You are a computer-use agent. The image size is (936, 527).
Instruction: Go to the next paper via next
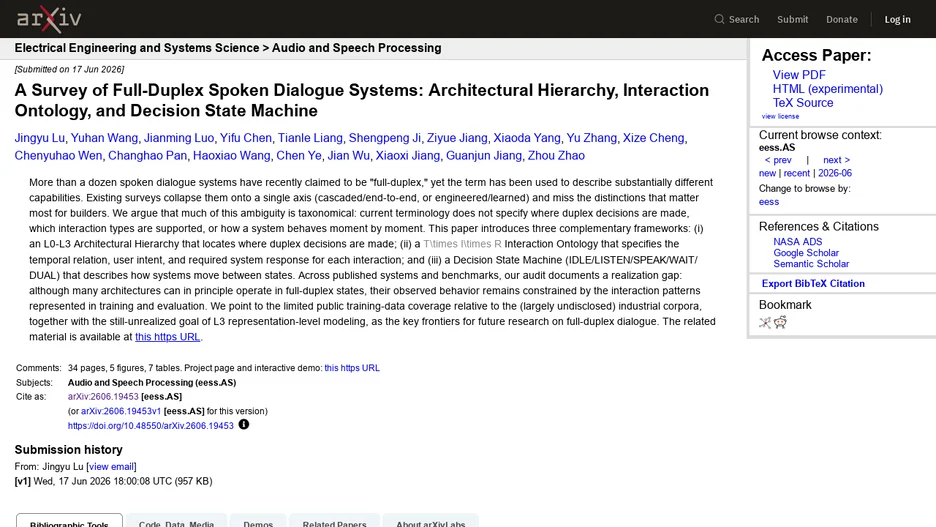point(836,160)
